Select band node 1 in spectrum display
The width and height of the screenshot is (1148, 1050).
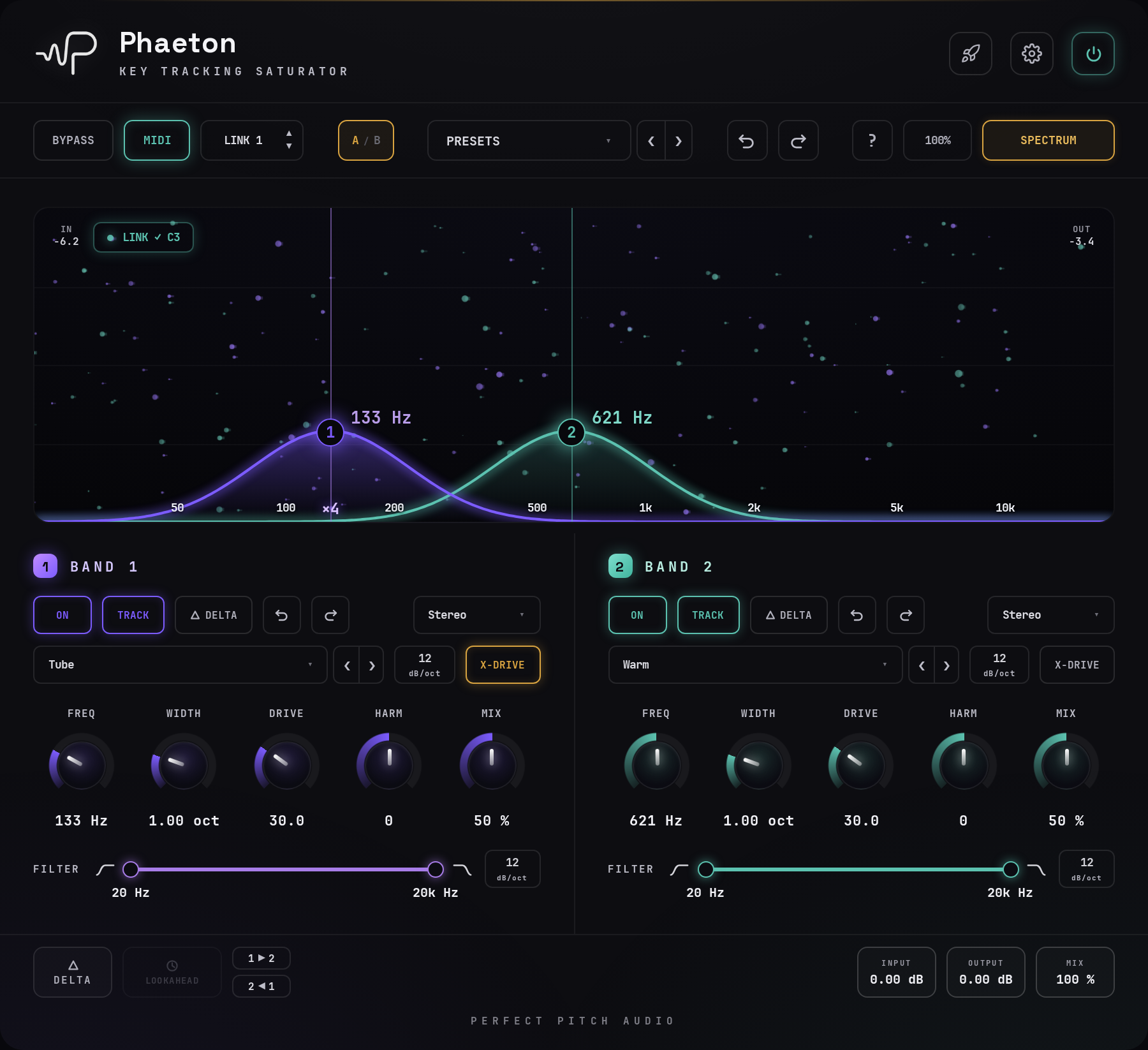tap(330, 433)
